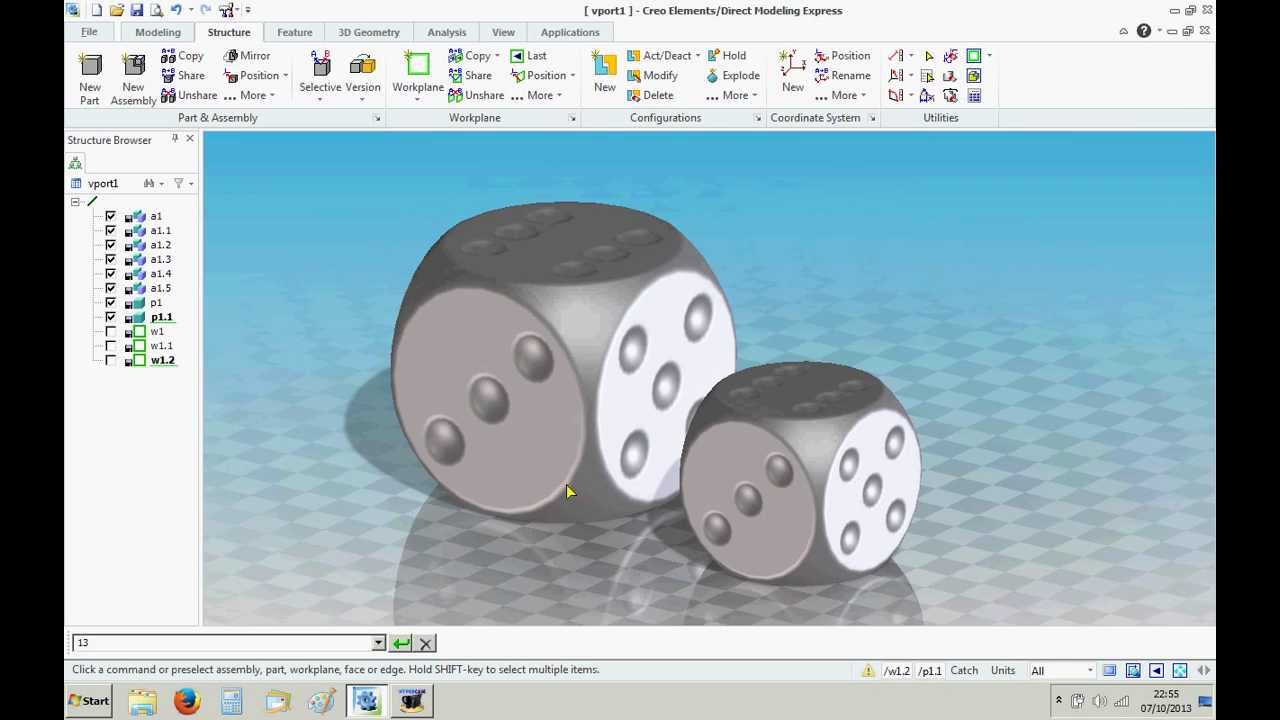Select the Hold configuration tool
This screenshot has width=1280, height=720.
click(x=725, y=56)
